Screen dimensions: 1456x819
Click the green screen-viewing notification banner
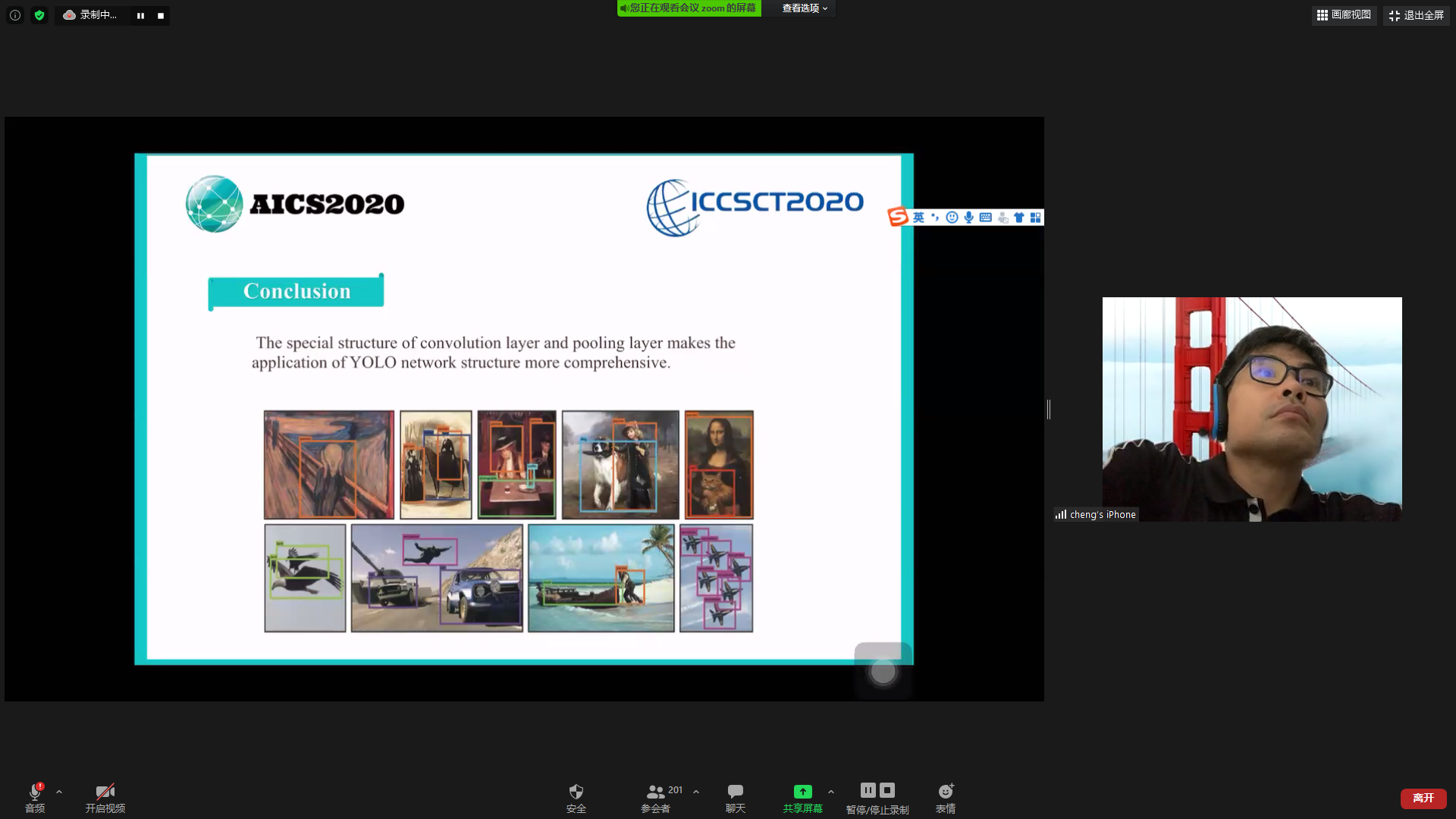(x=689, y=8)
